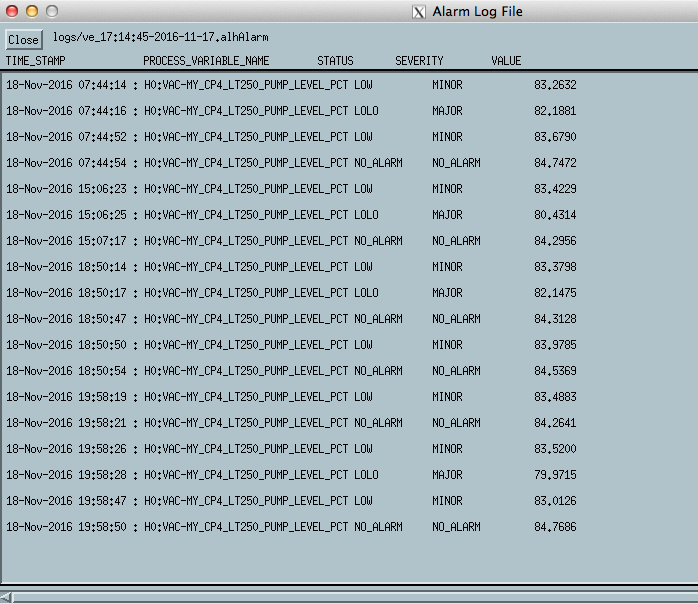Click the value 83.9785
Viewport: 698px width, 604px height.
555,345
